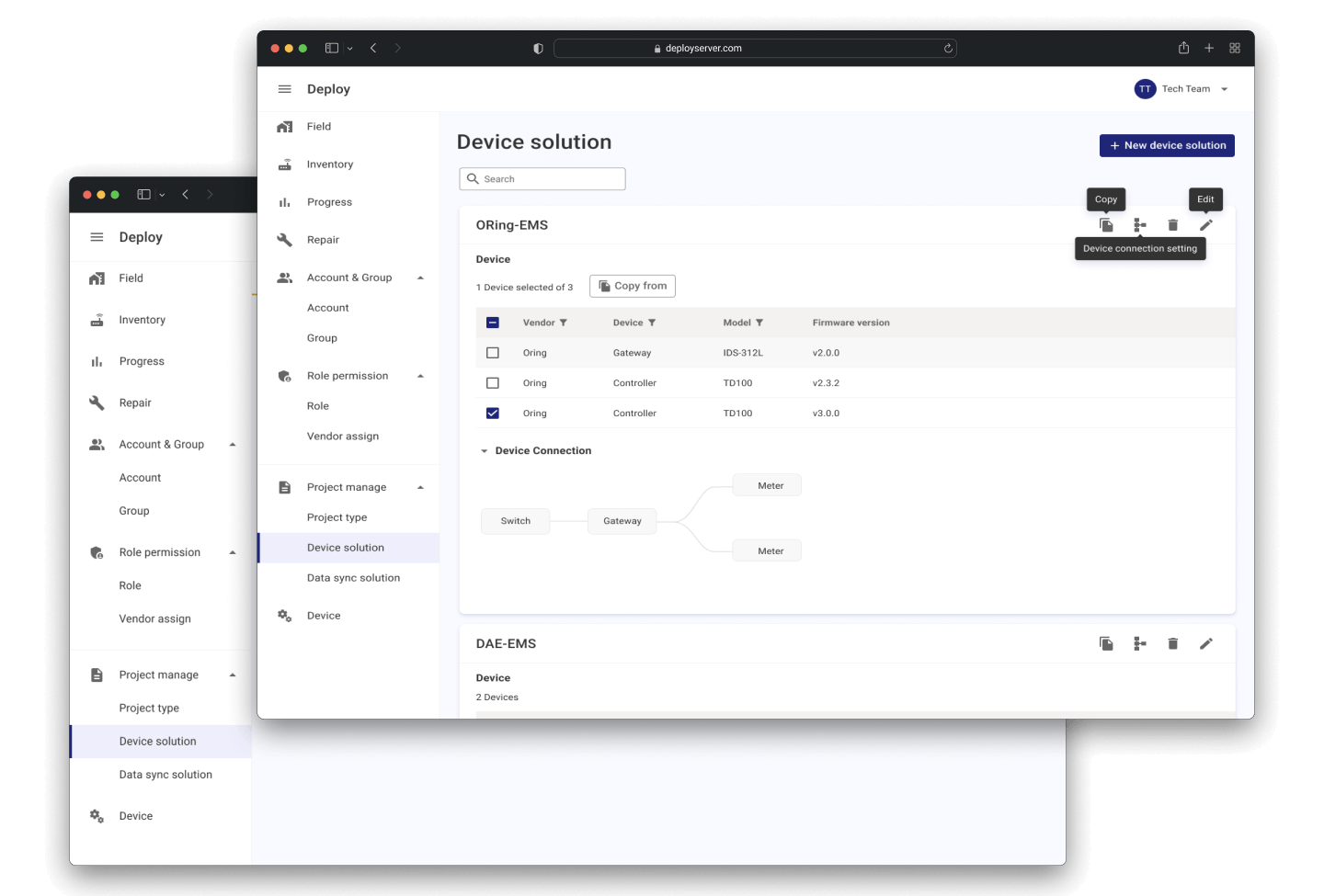Image resolution: width=1324 pixels, height=896 pixels.
Task: Collapse Project manage in back window
Action: 233,675
